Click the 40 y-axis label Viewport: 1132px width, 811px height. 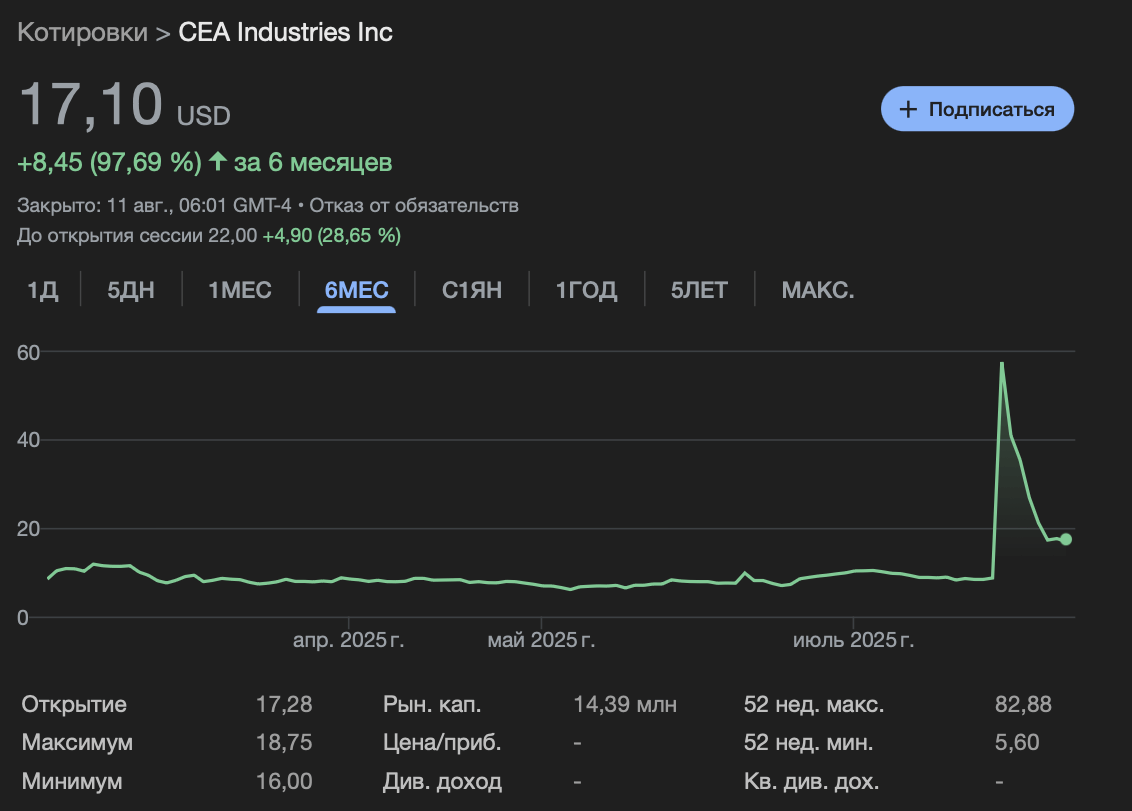29,440
